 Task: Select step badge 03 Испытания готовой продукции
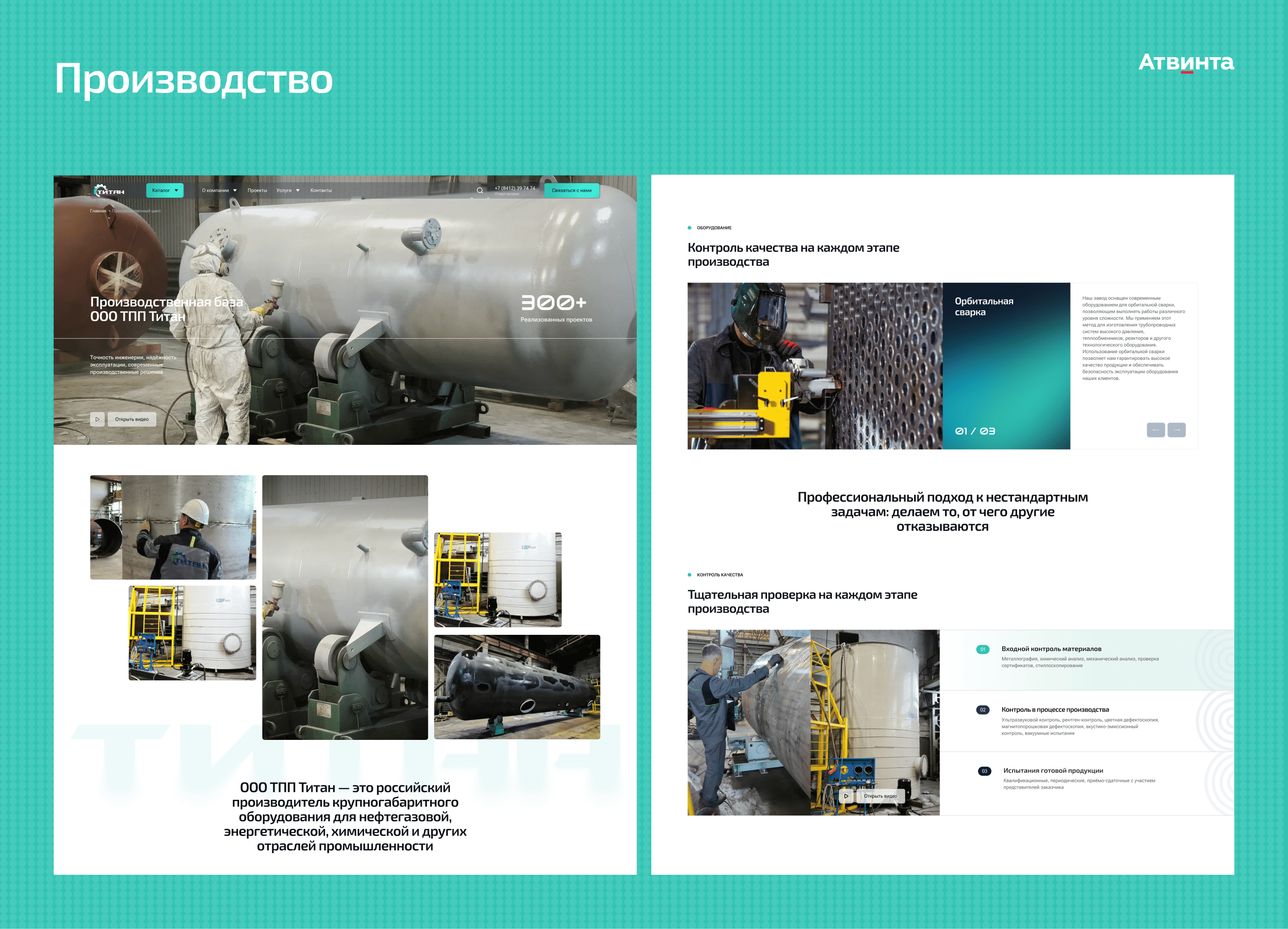click(x=984, y=771)
